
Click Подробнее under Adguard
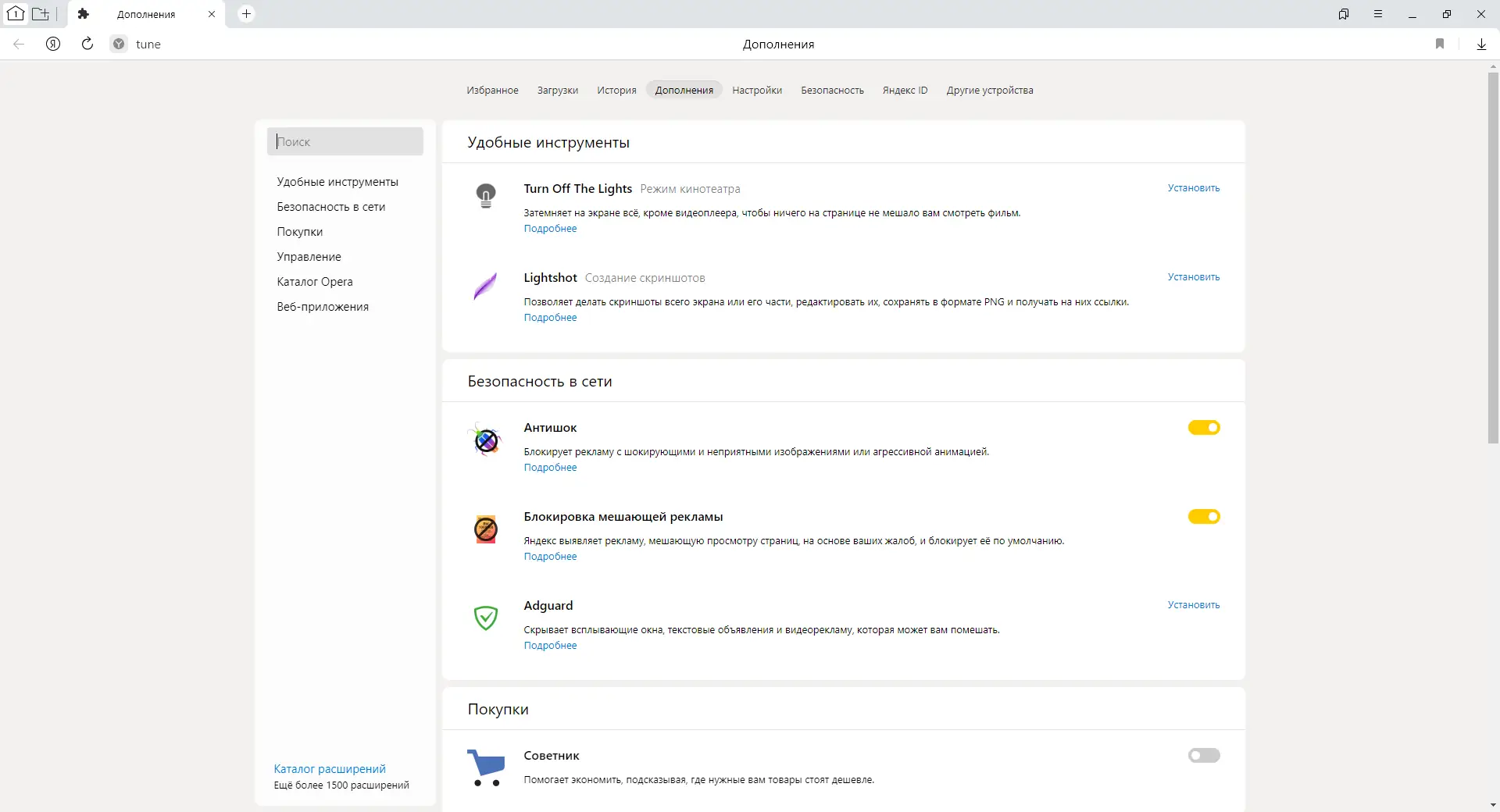550,646
